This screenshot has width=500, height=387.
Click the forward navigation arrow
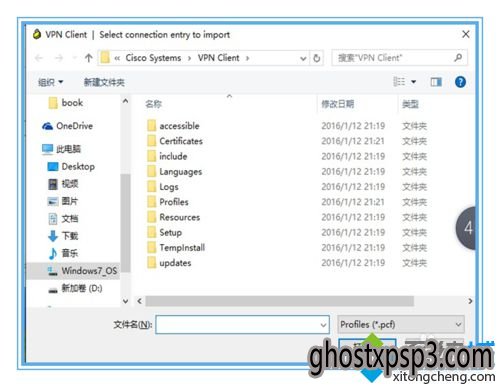(x=59, y=58)
